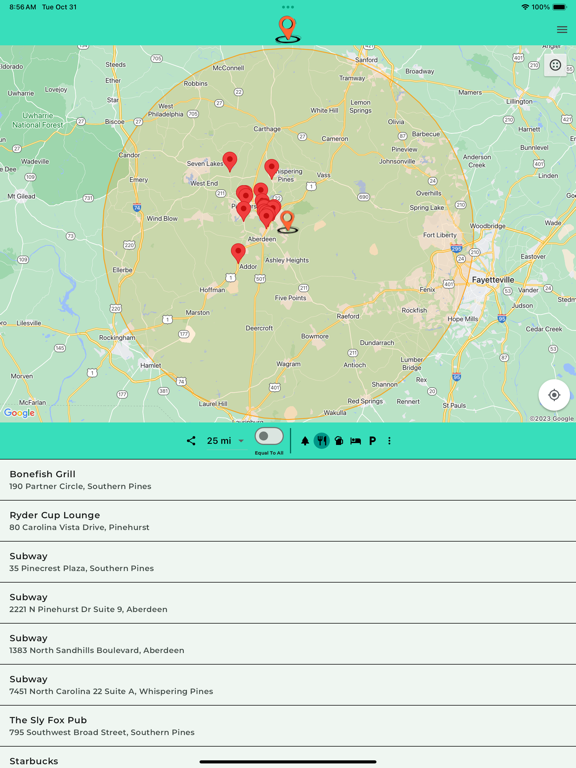This screenshot has width=576, height=768.
Task: Tap the three dots at top center
Action: 288,7
